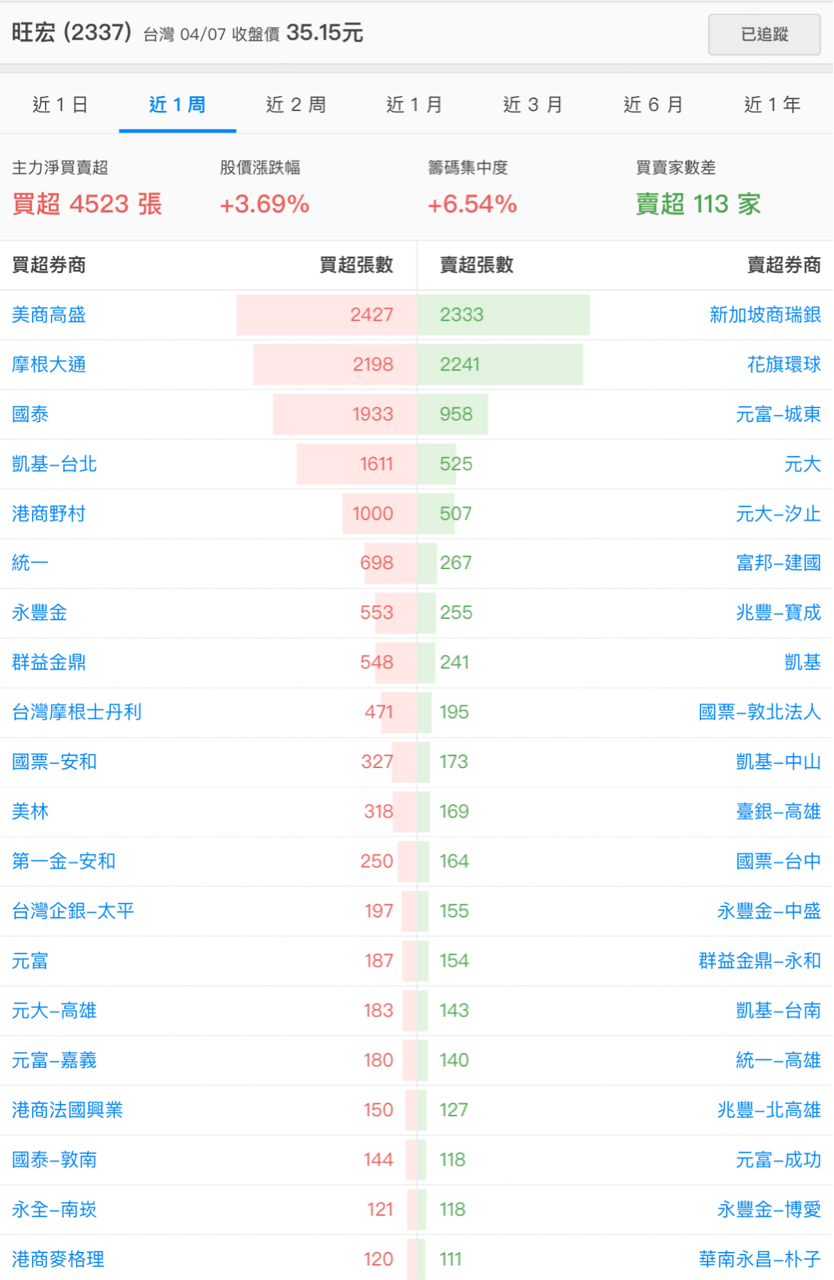Open the 近1月 time period tab
Viewport: 834px width, 1280px height.
[x=415, y=103]
